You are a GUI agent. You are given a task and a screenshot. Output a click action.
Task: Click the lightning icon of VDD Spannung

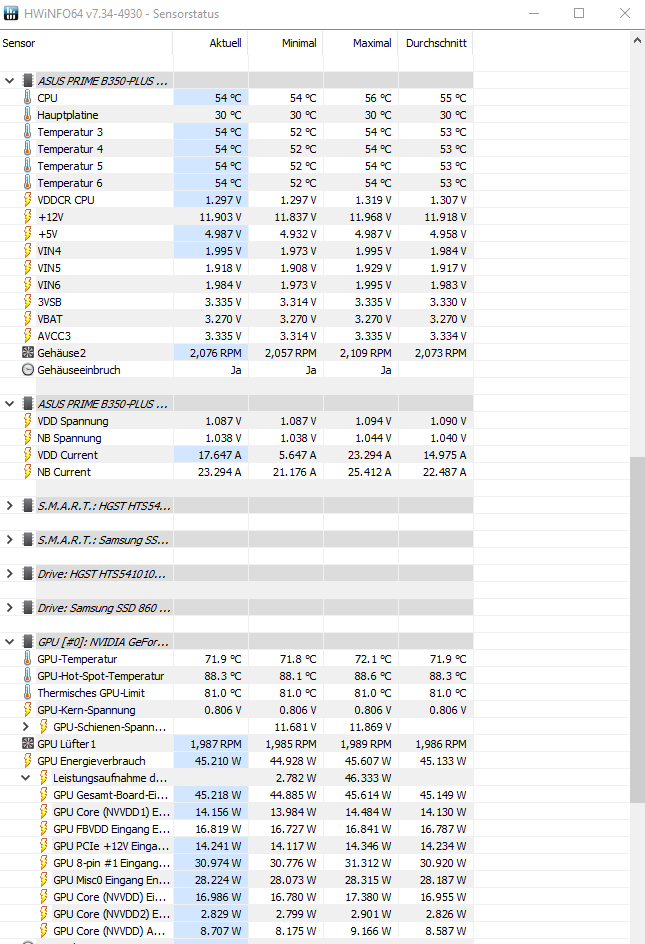click(27, 421)
